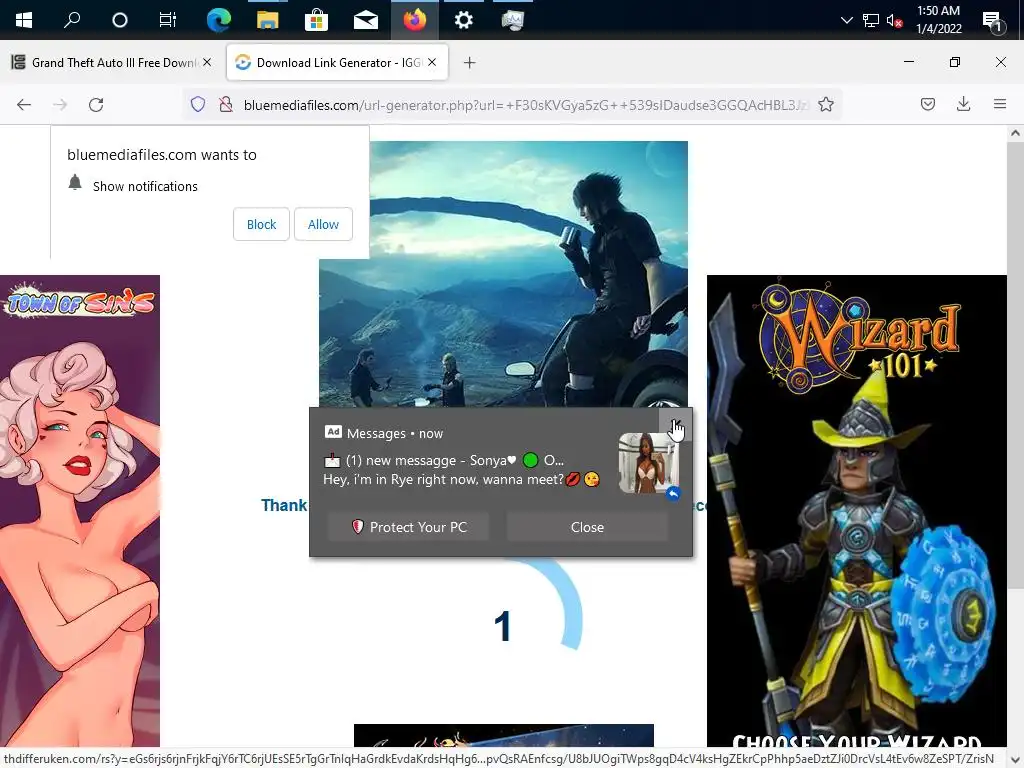This screenshot has width=1024, height=768.
Task: Dismiss ad popup via corner arrow
Action: tap(675, 425)
